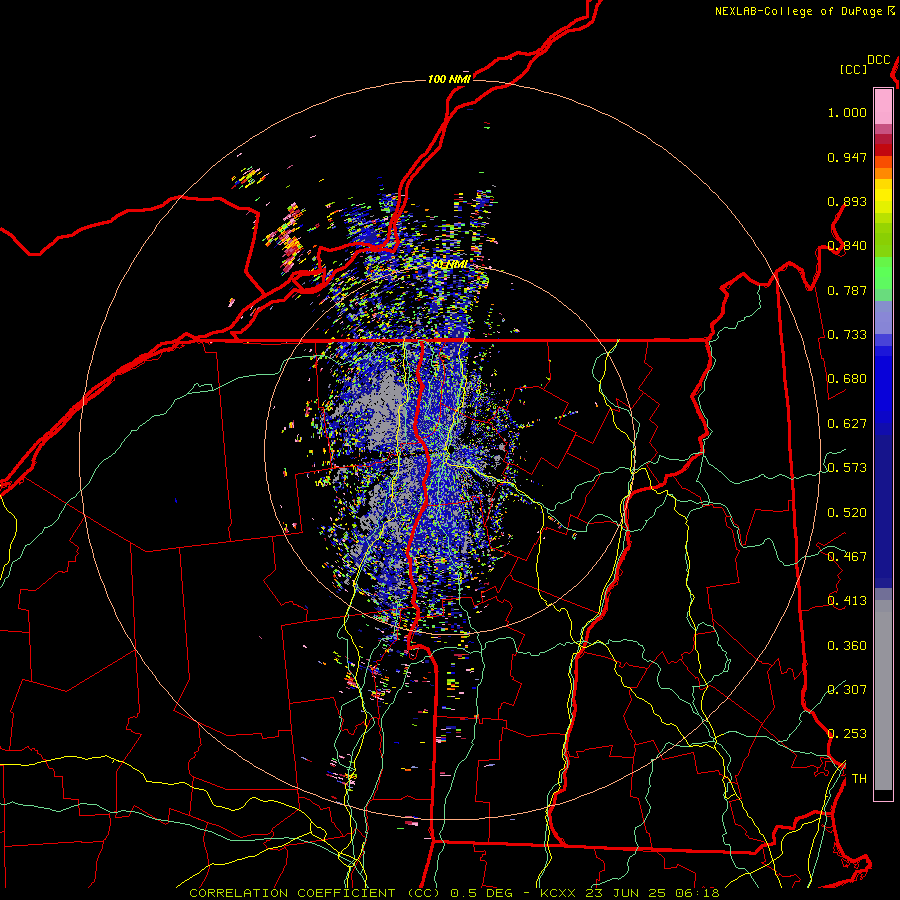The width and height of the screenshot is (900, 900).
Task: Click the 0.680 legend value
Action: (x=847, y=379)
